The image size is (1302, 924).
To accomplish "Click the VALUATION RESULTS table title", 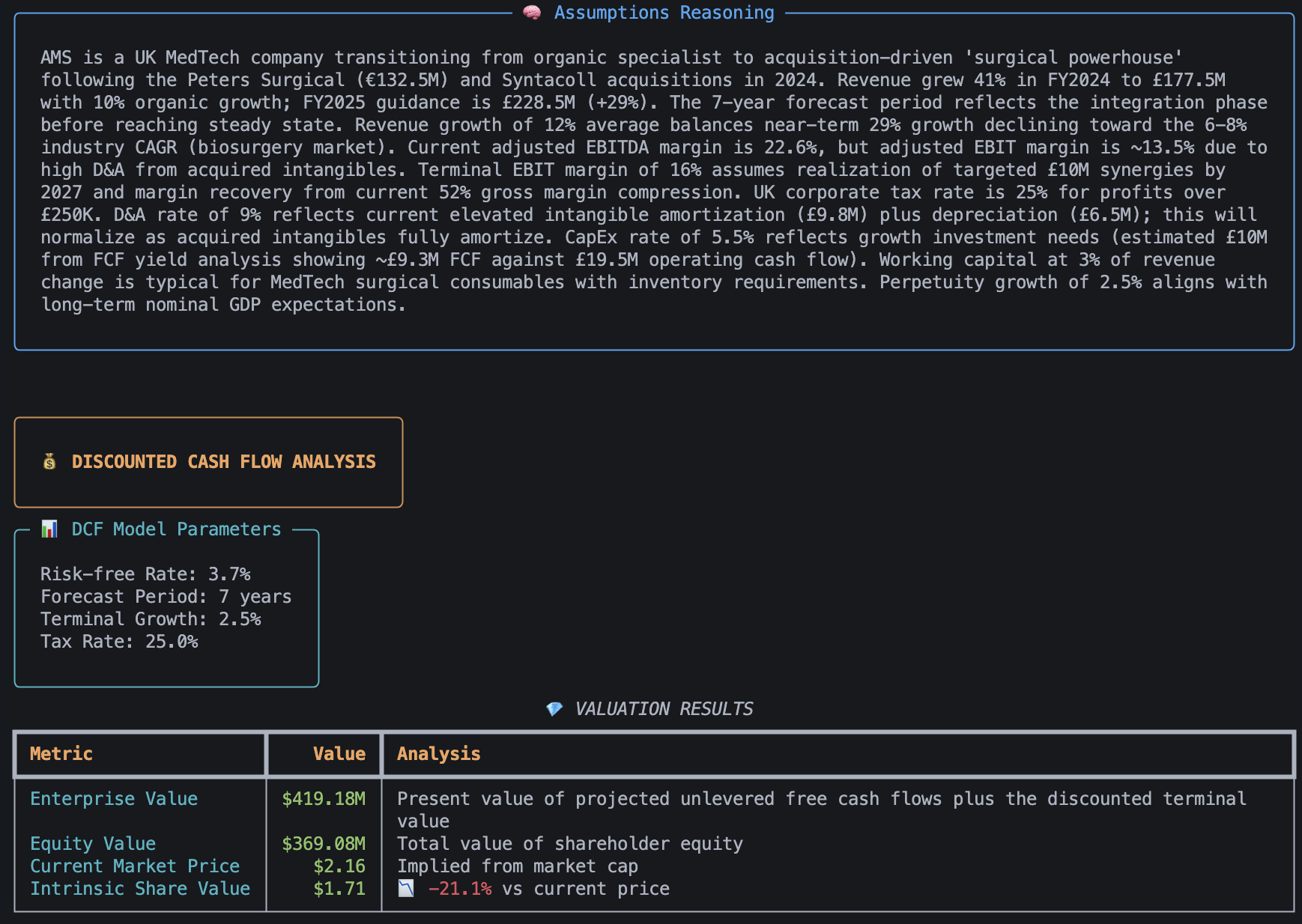I will coord(664,709).
